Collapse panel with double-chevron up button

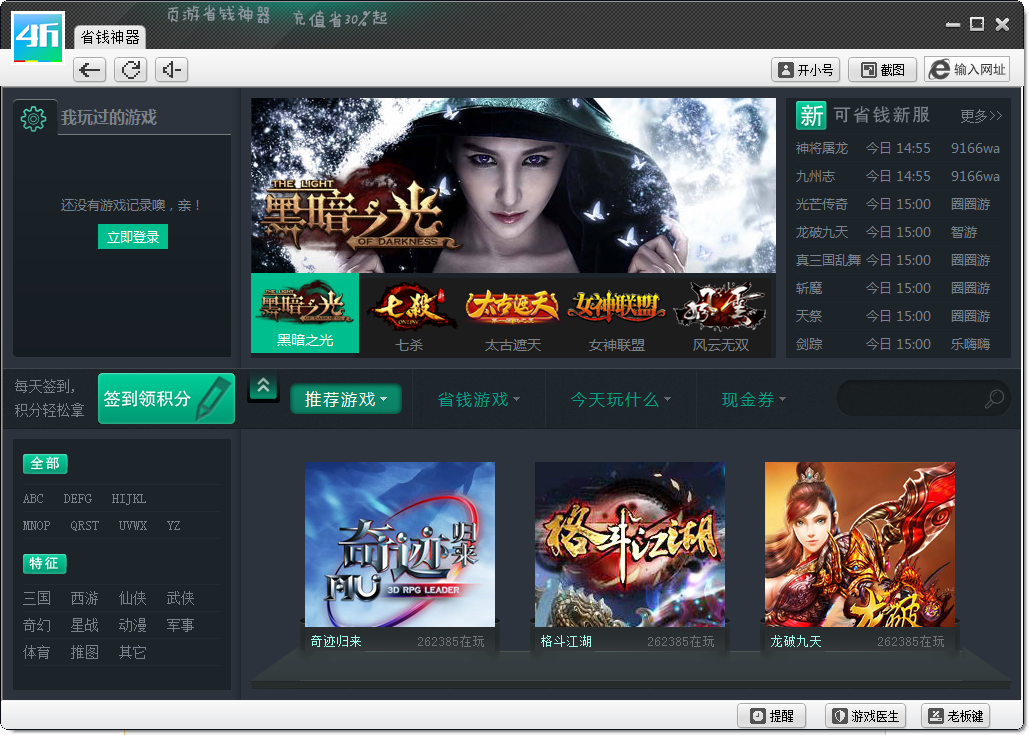(x=263, y=387)
